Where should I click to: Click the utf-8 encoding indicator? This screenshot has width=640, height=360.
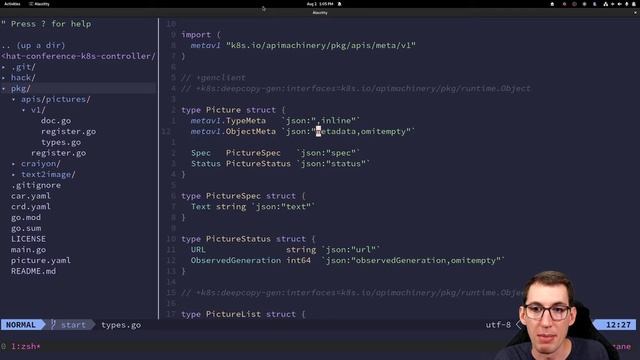click(x=498, y=325)
